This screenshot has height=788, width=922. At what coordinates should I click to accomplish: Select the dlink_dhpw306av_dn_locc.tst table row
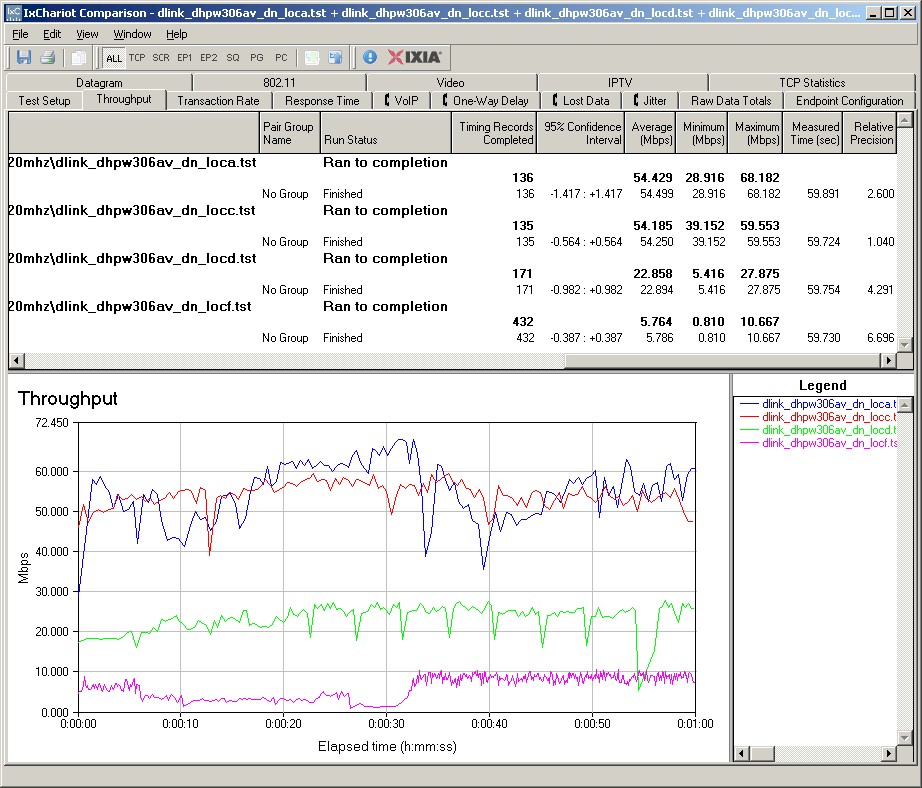tap(452, 211)
